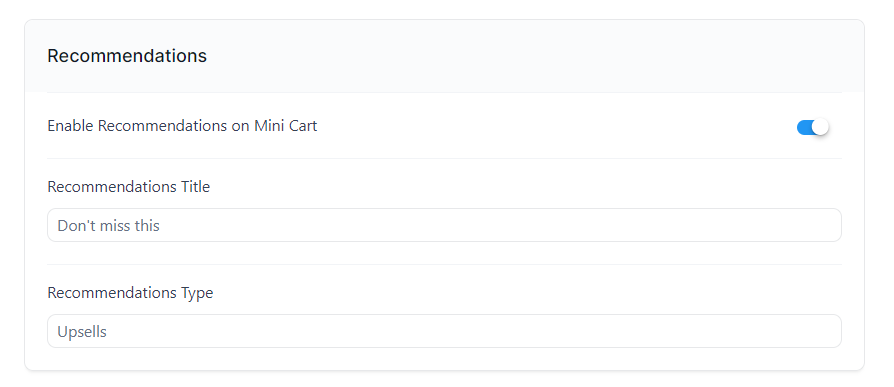The width and height of the screenshot is (894, 387).
Task: Click the gray Recommendations header bar
Action: coord(444,56)
